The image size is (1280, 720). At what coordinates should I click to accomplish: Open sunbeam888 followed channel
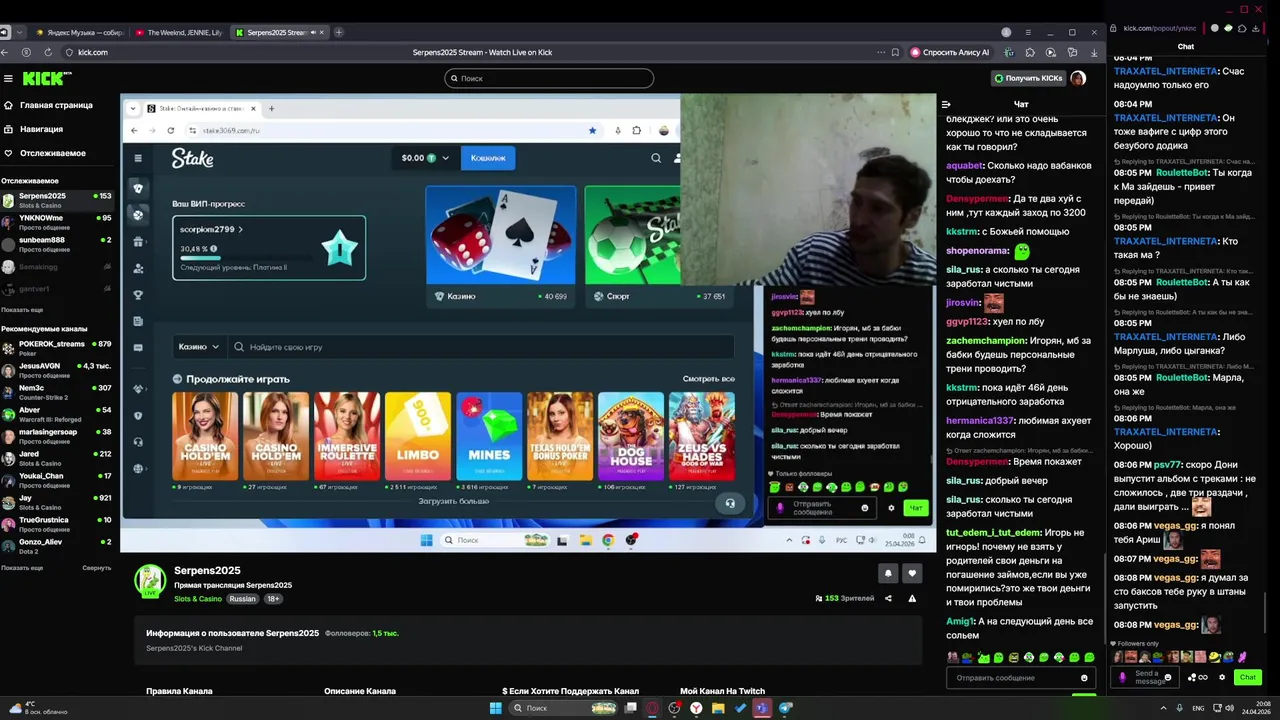[57, 244]
